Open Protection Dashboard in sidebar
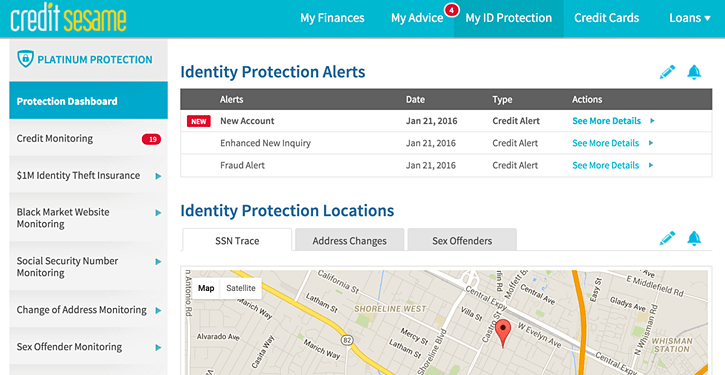 [x=88, y=101]
